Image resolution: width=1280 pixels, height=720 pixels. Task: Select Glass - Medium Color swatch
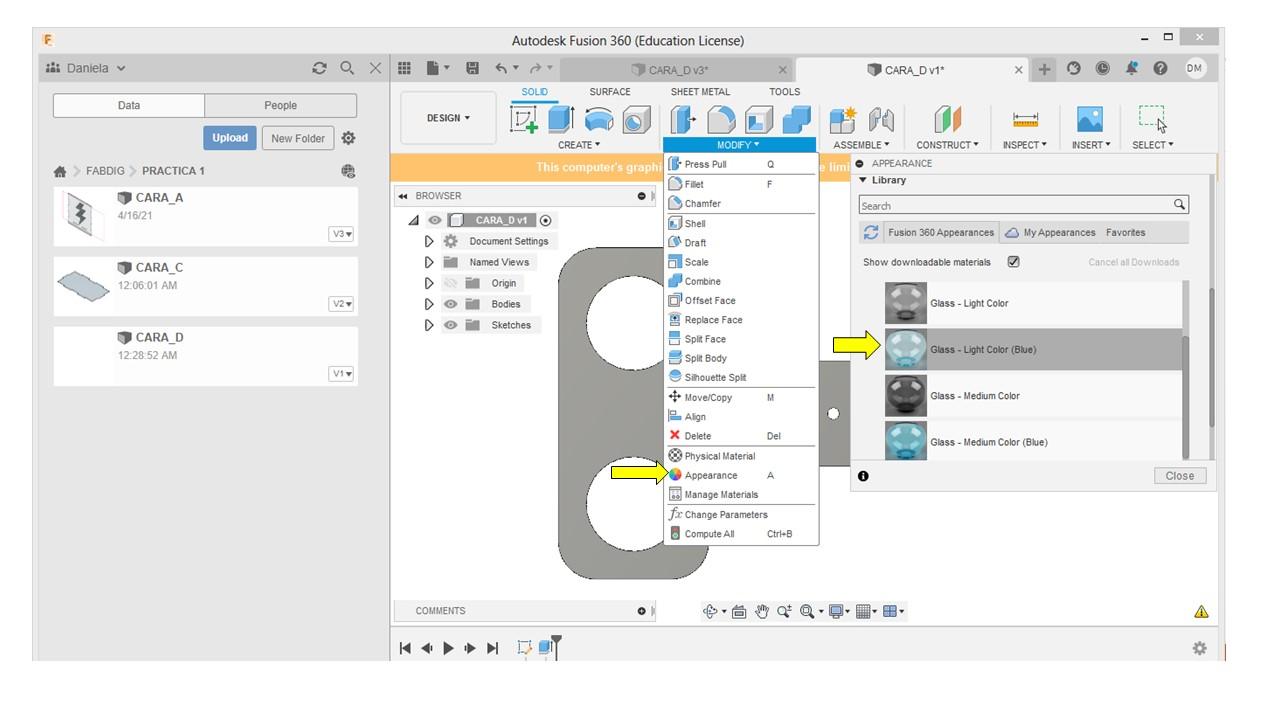pyautogui.click(x=906, y=396)
